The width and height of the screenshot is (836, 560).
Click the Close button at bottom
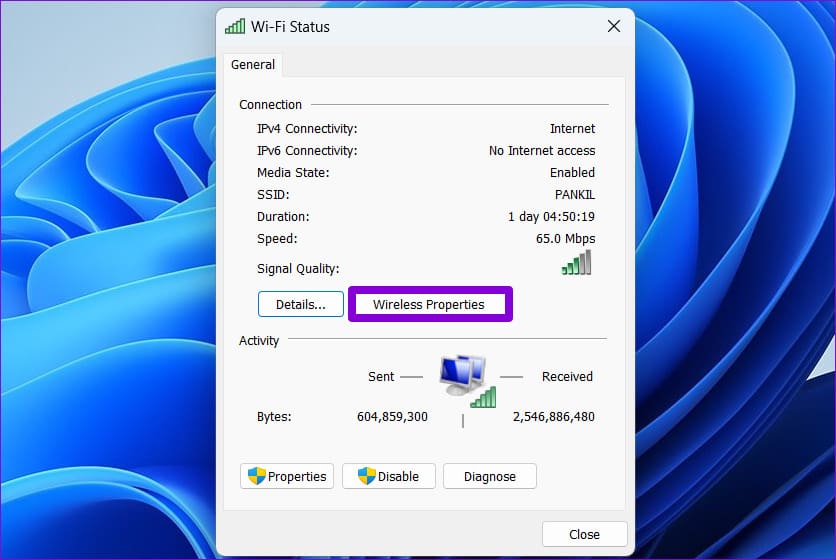584,534
